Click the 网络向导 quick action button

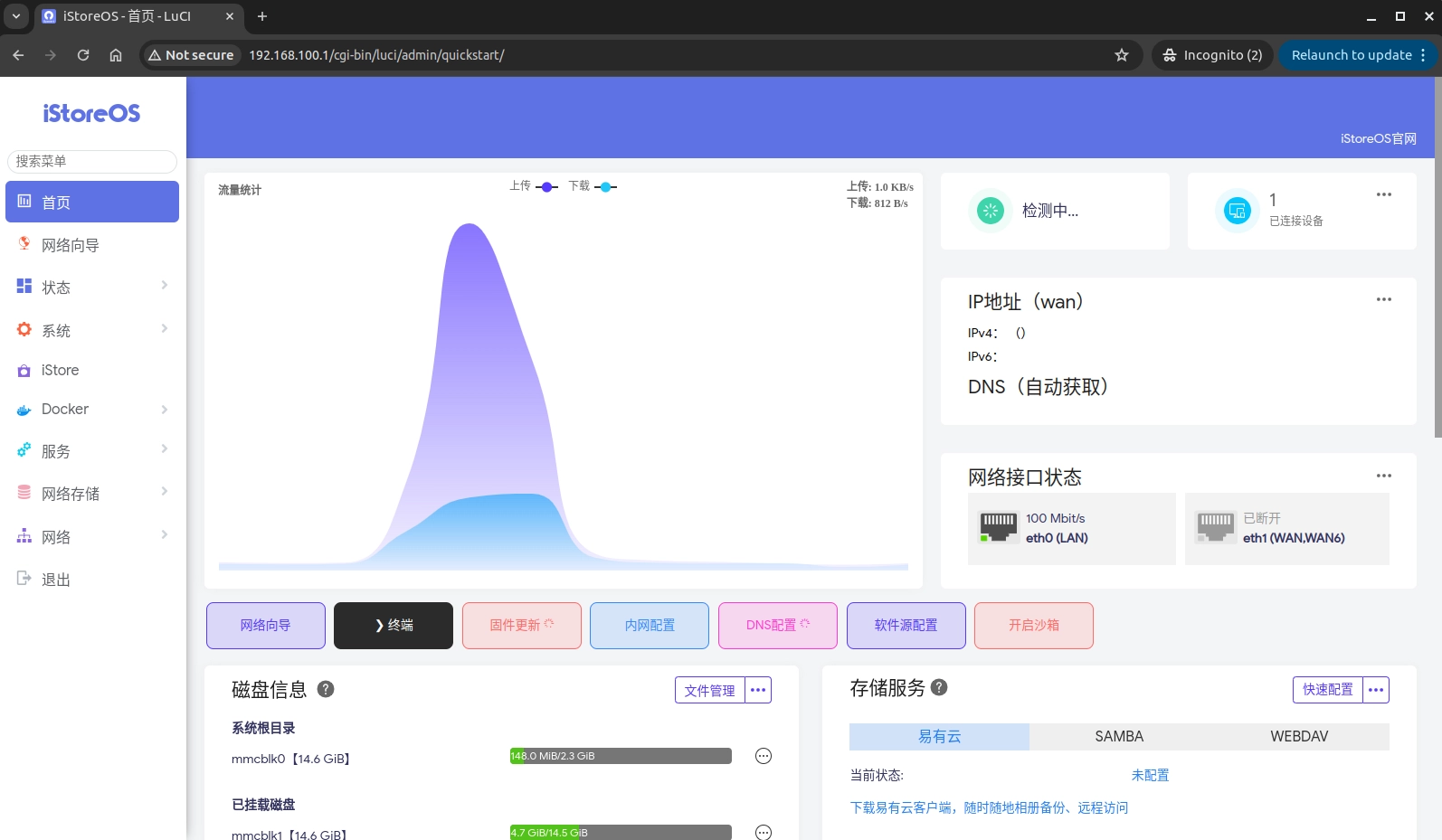click(x=266, y=626)
